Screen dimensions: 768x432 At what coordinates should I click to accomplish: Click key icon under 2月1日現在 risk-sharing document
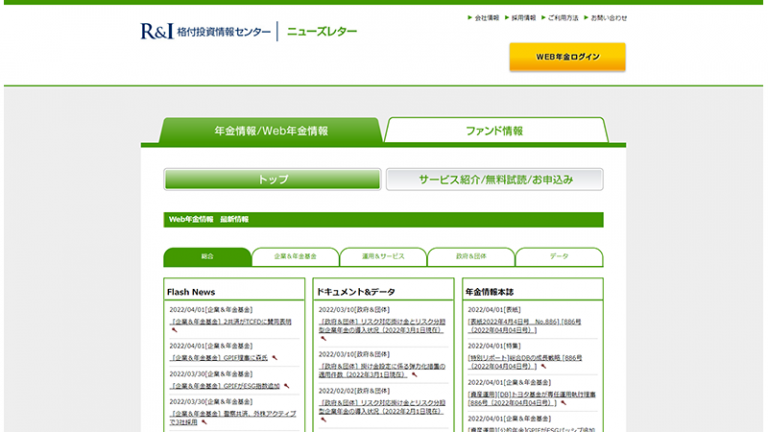coord(323,420)
